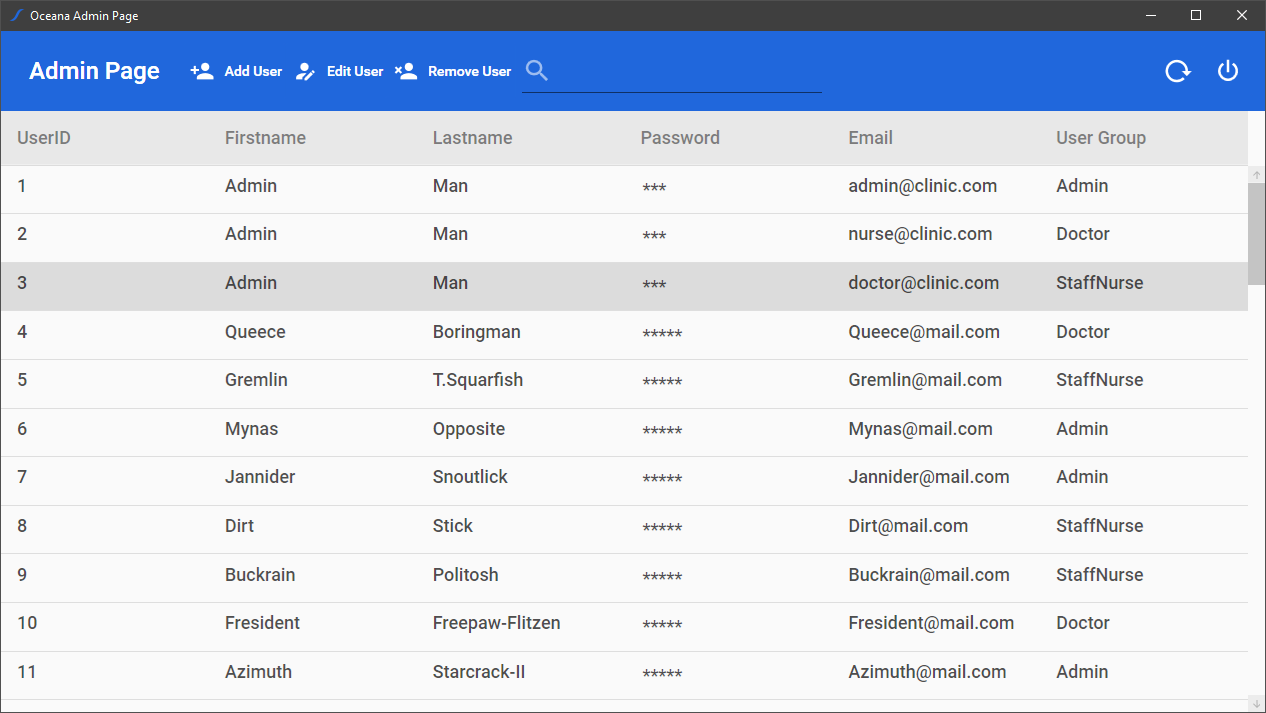Select the Dirt@mail.com email cell
1266x713 pixels.
(908, 526)
